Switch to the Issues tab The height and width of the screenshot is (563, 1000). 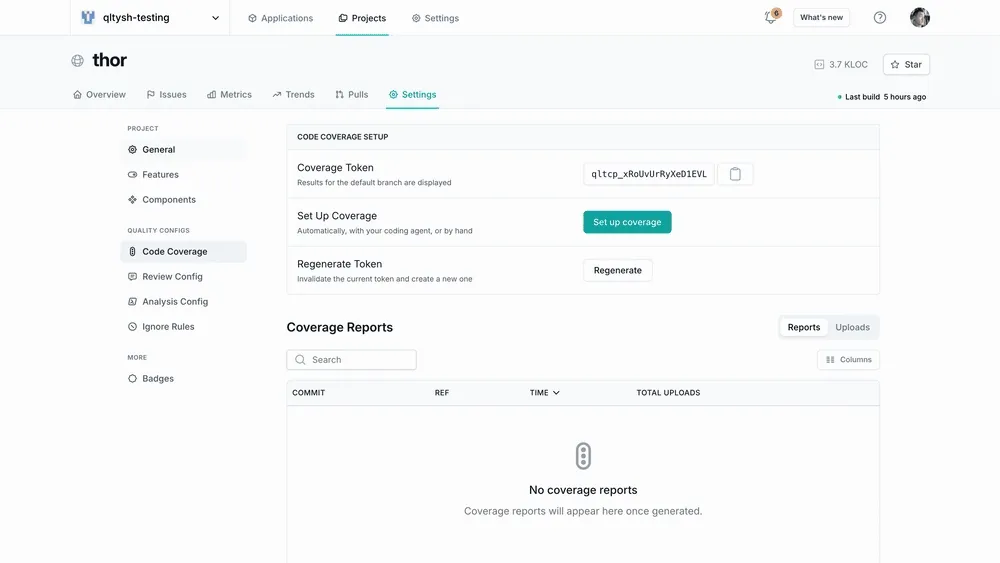pos(166,94)
